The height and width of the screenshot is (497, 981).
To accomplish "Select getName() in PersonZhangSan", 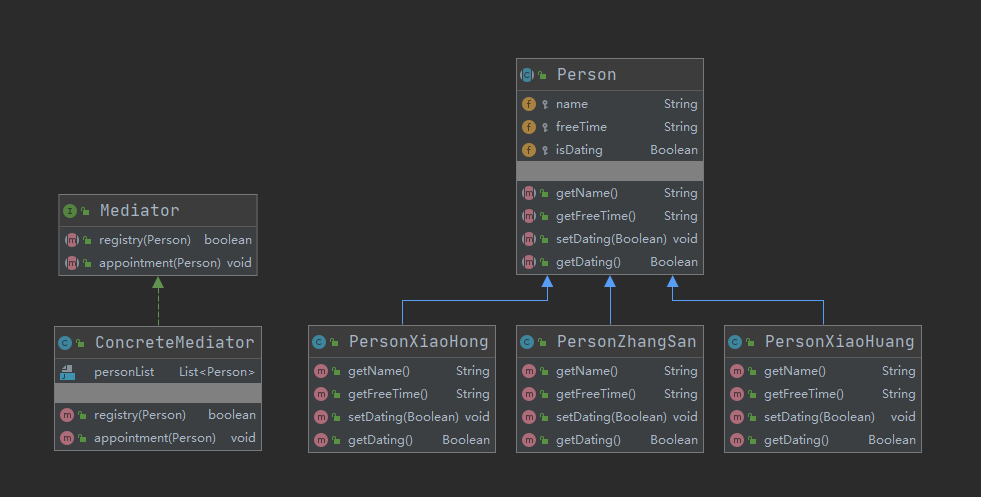I will click(610, 371).
